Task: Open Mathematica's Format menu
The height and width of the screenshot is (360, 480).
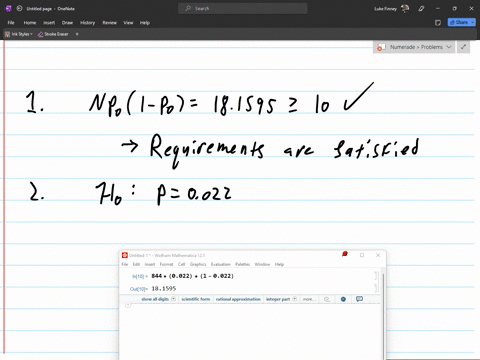Action: pyautogui.click(x=166, y=264)
